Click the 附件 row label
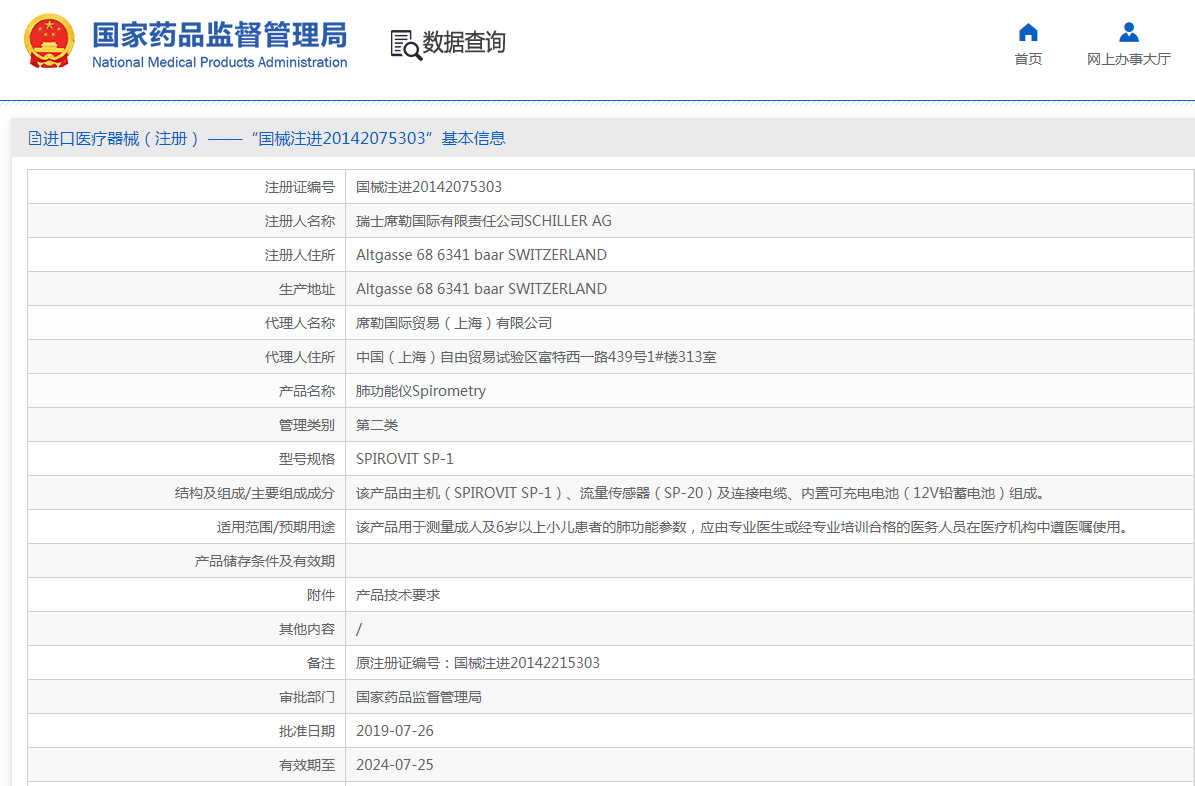 click(x=321, y=595)
